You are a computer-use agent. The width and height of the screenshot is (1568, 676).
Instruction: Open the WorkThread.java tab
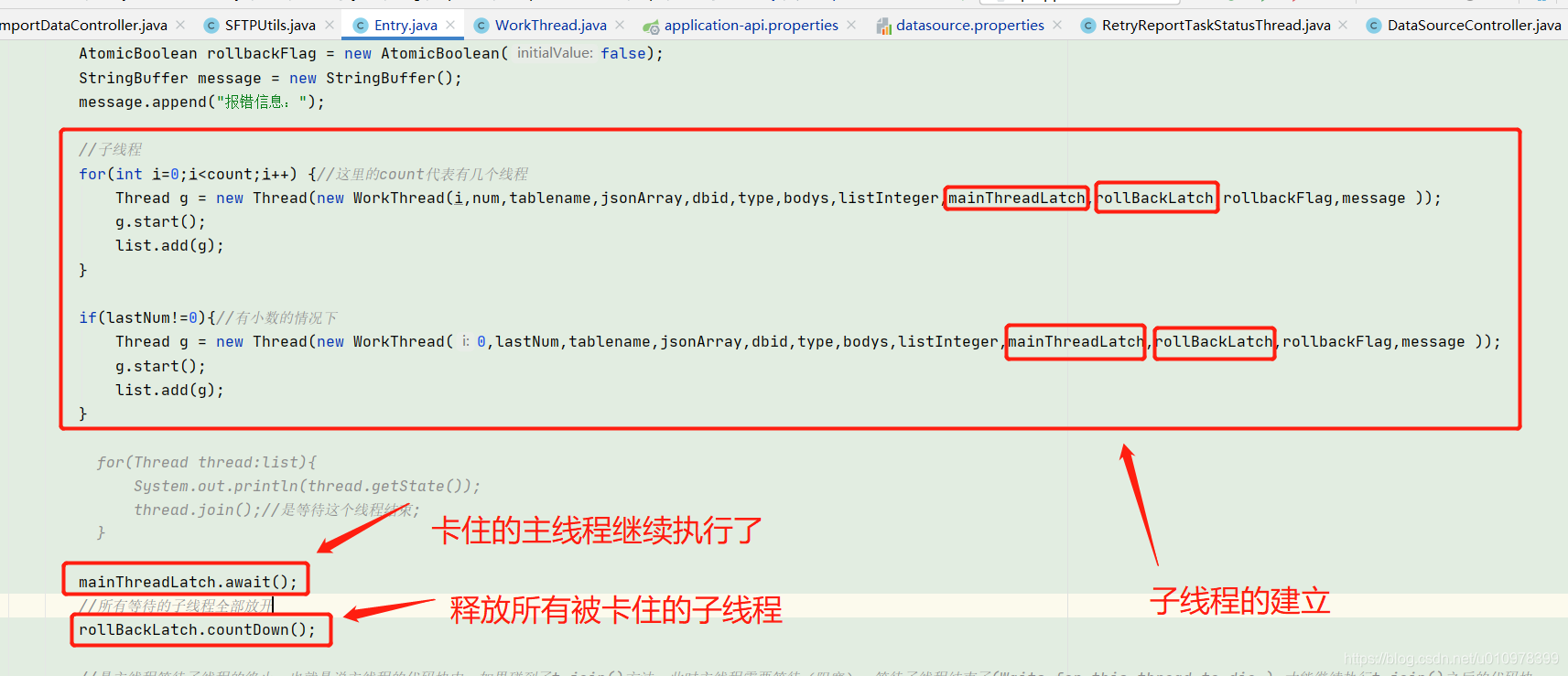(x=550, y=26)
